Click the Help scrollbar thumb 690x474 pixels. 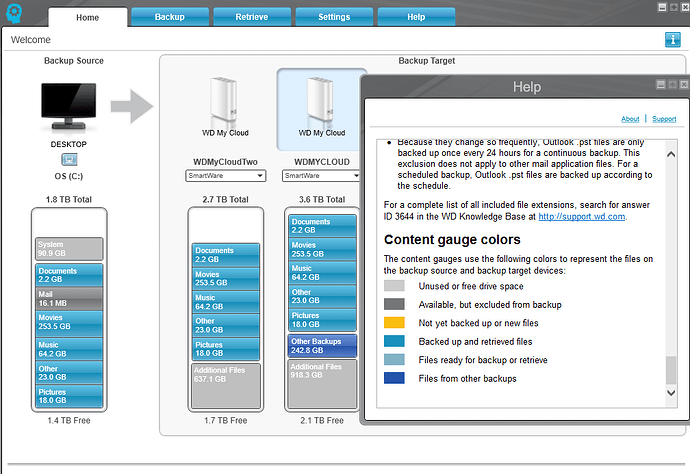671,370
